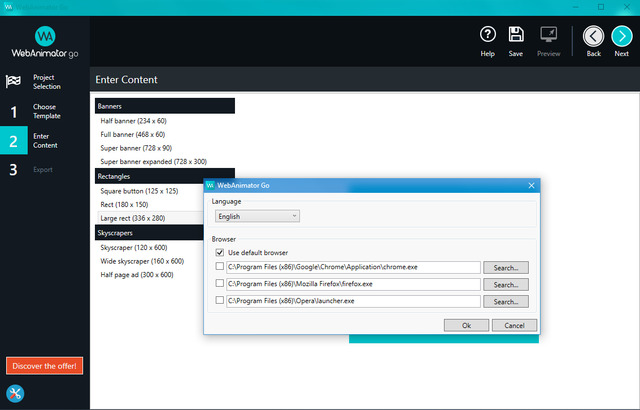Select the Opera launcher checkbox
The width and height of the screenshot is (640, 410).
coord(220,301)
